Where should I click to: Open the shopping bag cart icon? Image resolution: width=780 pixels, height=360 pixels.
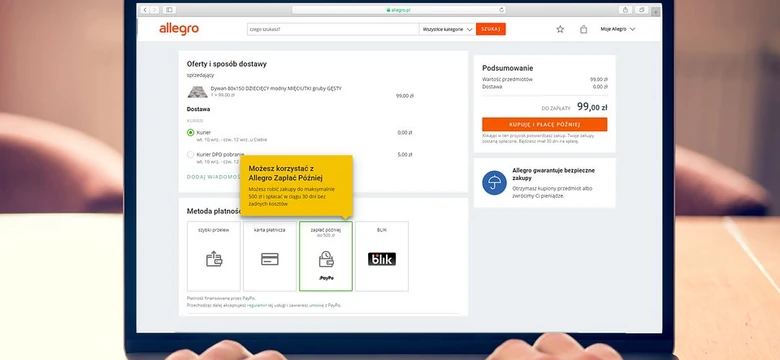[584, 29]
